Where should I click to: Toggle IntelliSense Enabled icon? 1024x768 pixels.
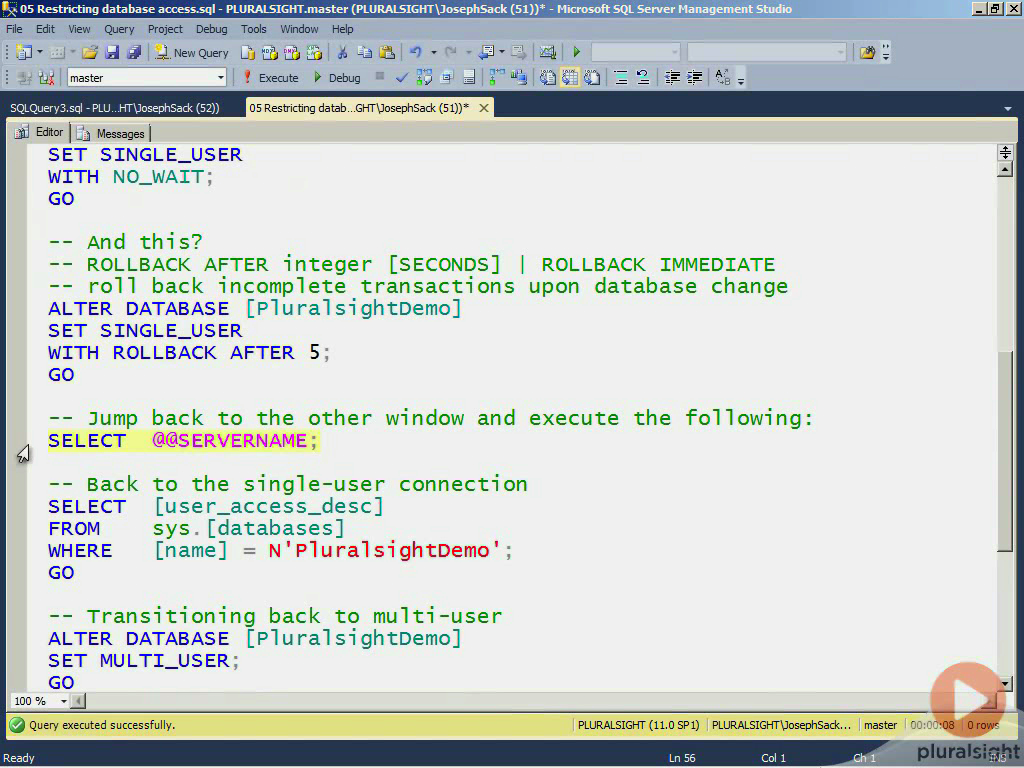click(469, 78)
